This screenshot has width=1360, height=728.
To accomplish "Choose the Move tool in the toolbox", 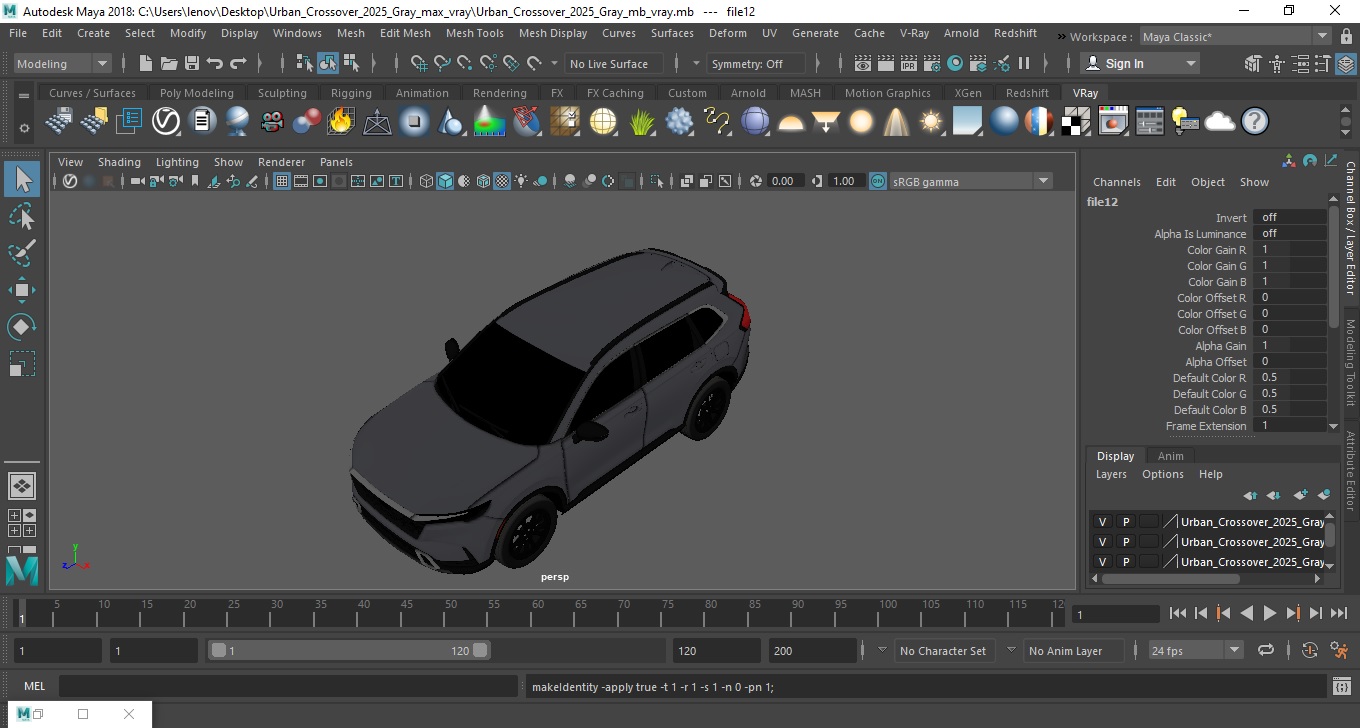I will (22, 290).
